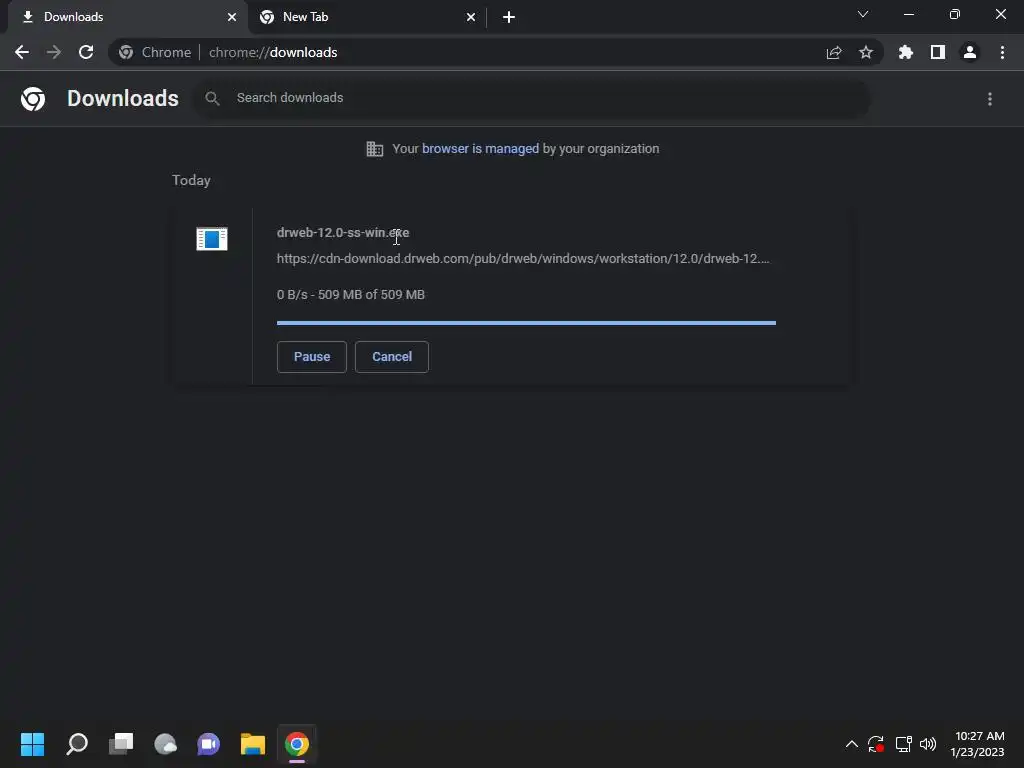
Task: Click the drweb-12.0-ss-win.exe file name
Action: pyautogui.click(x=343, y=232)
